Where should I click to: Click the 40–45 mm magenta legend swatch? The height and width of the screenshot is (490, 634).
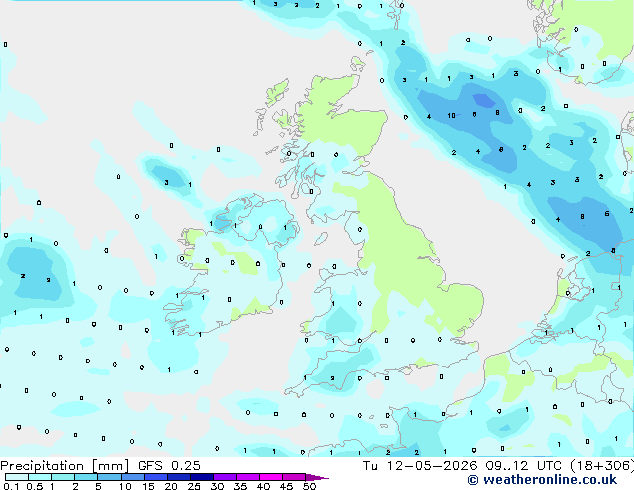(x=271, y=477)
